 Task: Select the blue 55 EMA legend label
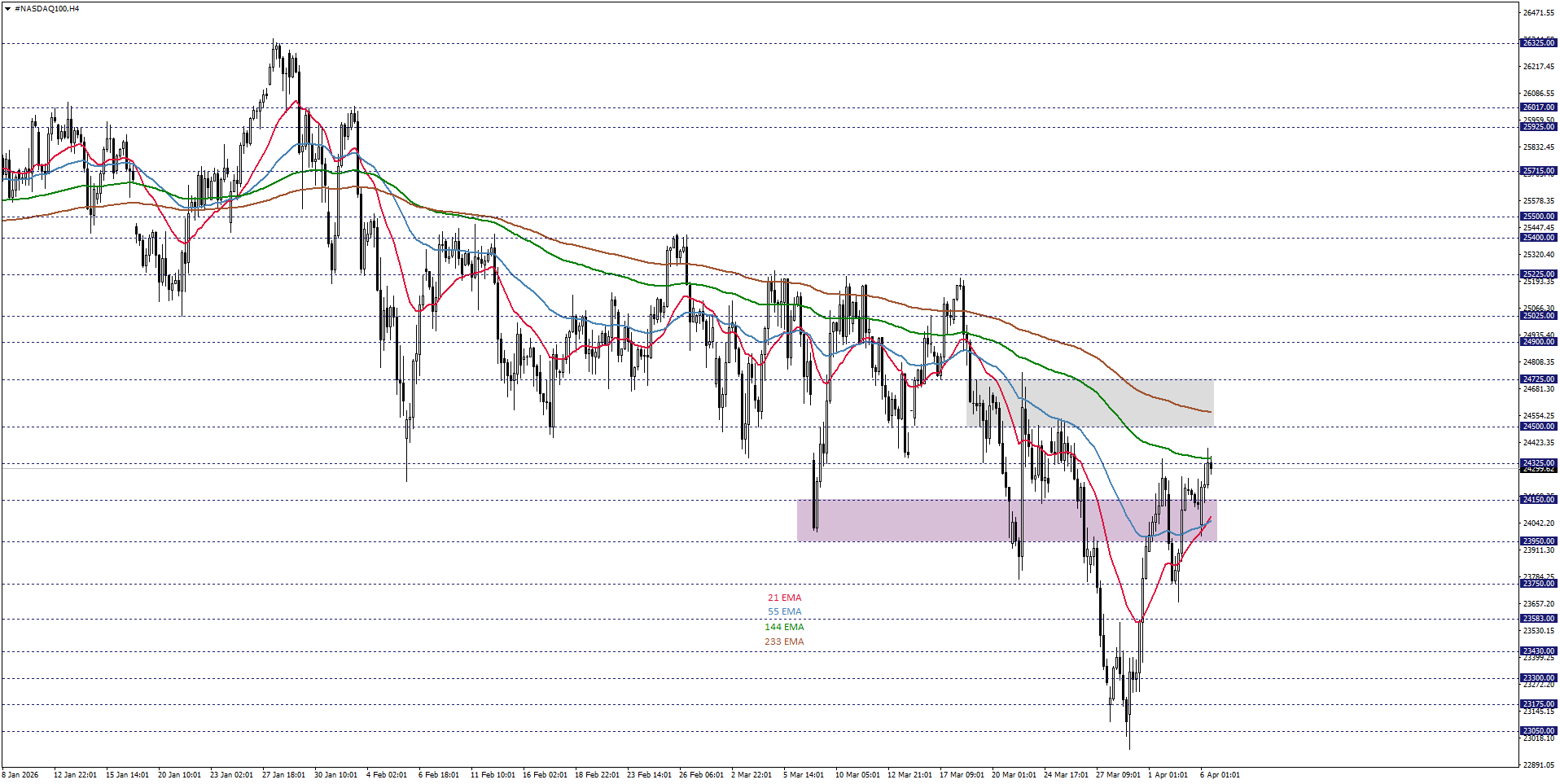click(x=783, y=612)
